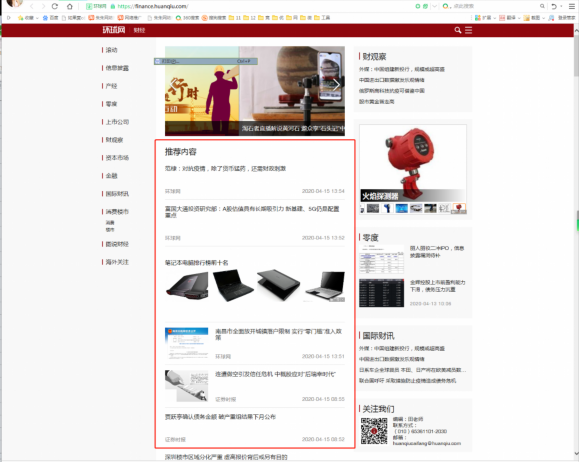579x462 pixels.
Task: Open 零度 article with dark table thumbnail
Action: (381, 293)
